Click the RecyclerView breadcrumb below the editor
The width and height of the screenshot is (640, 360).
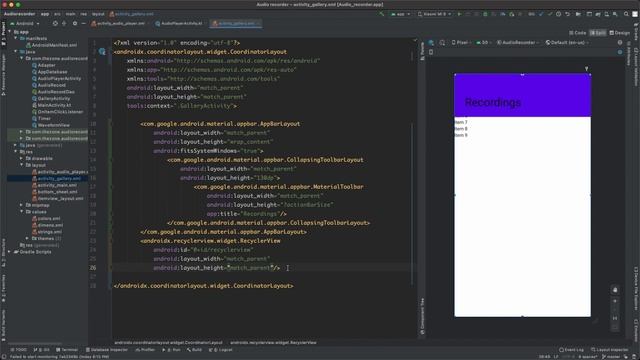point(273,343)
